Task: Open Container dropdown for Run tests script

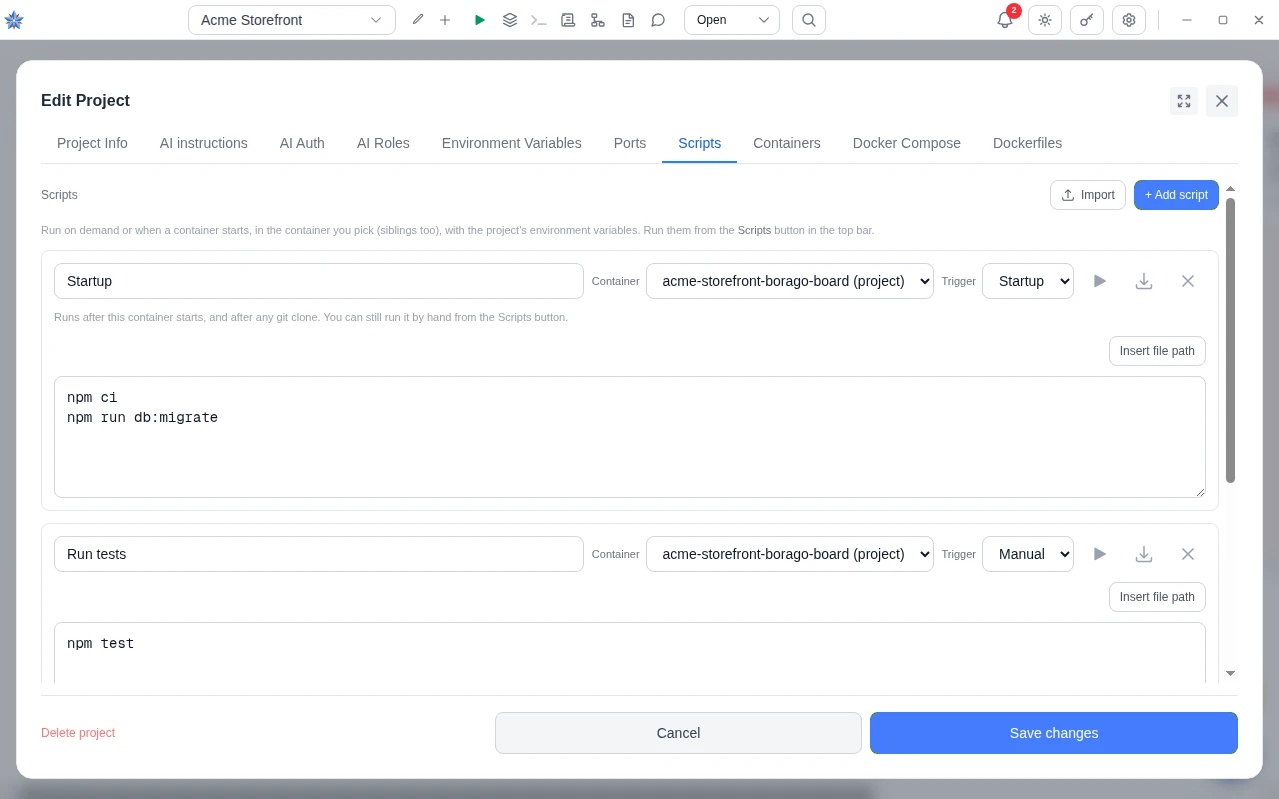Action: (790, 554)
